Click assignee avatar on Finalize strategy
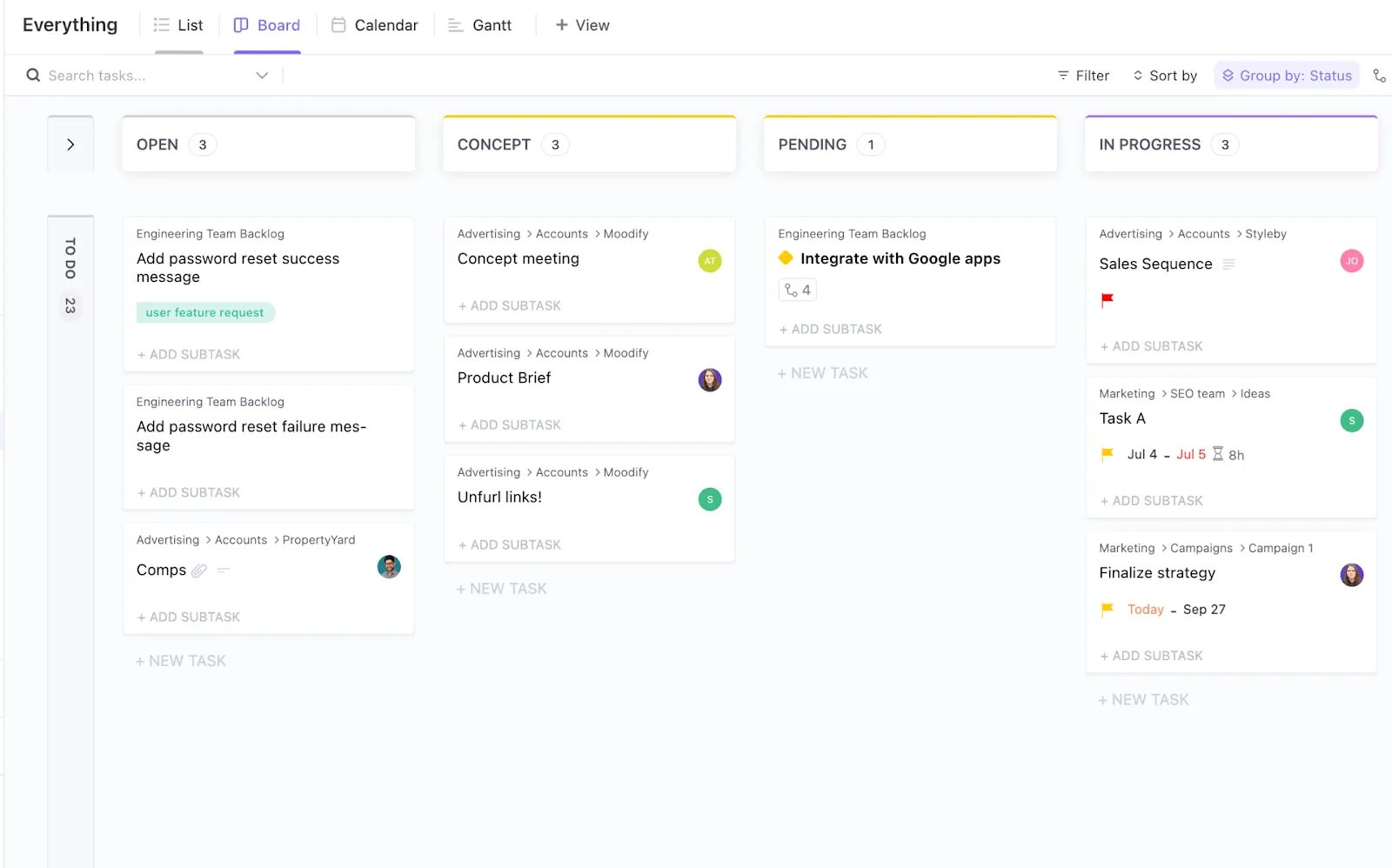Image resolution: width=1392 pixels, height=868 pixels. (1352, 575)
